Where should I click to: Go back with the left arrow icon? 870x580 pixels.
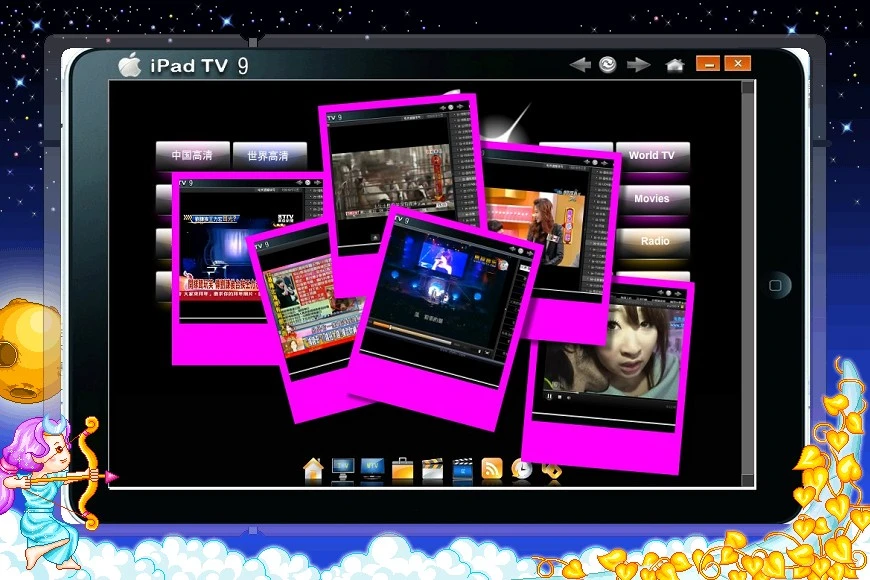pos(580,65)
